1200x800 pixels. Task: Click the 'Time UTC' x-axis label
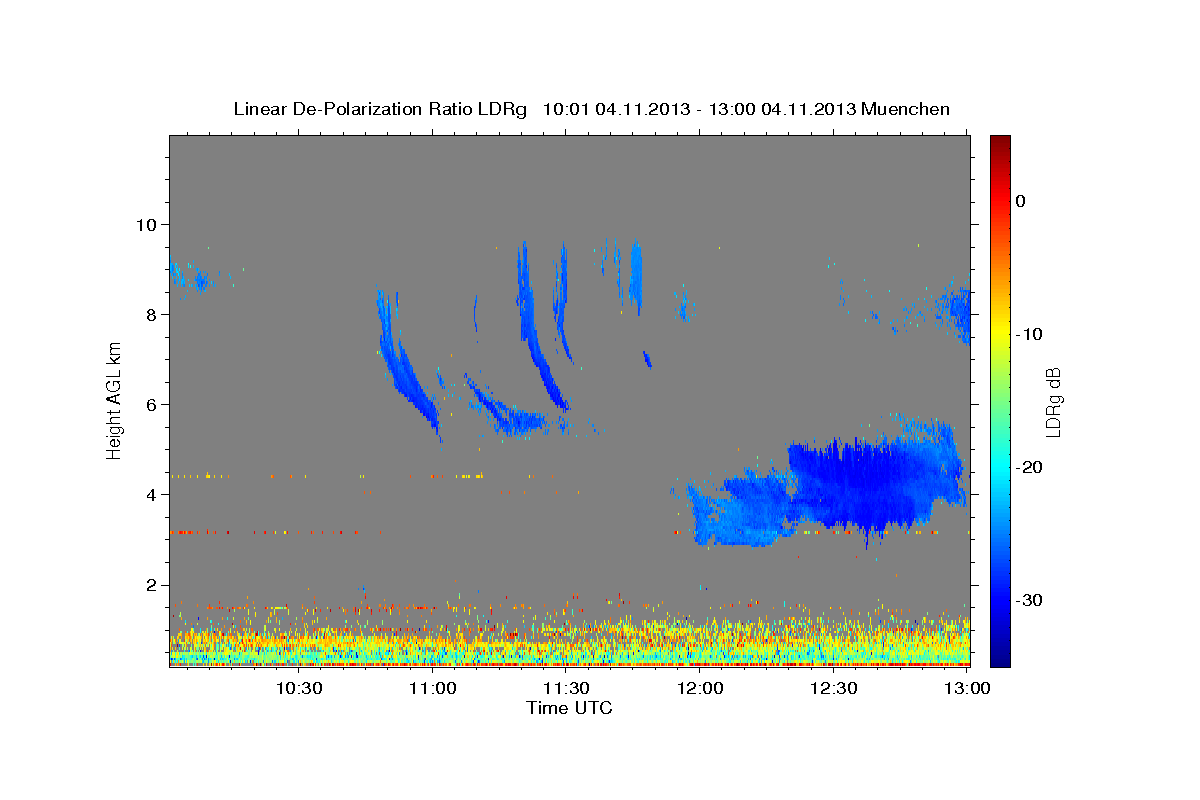click(x=569, y=708)
